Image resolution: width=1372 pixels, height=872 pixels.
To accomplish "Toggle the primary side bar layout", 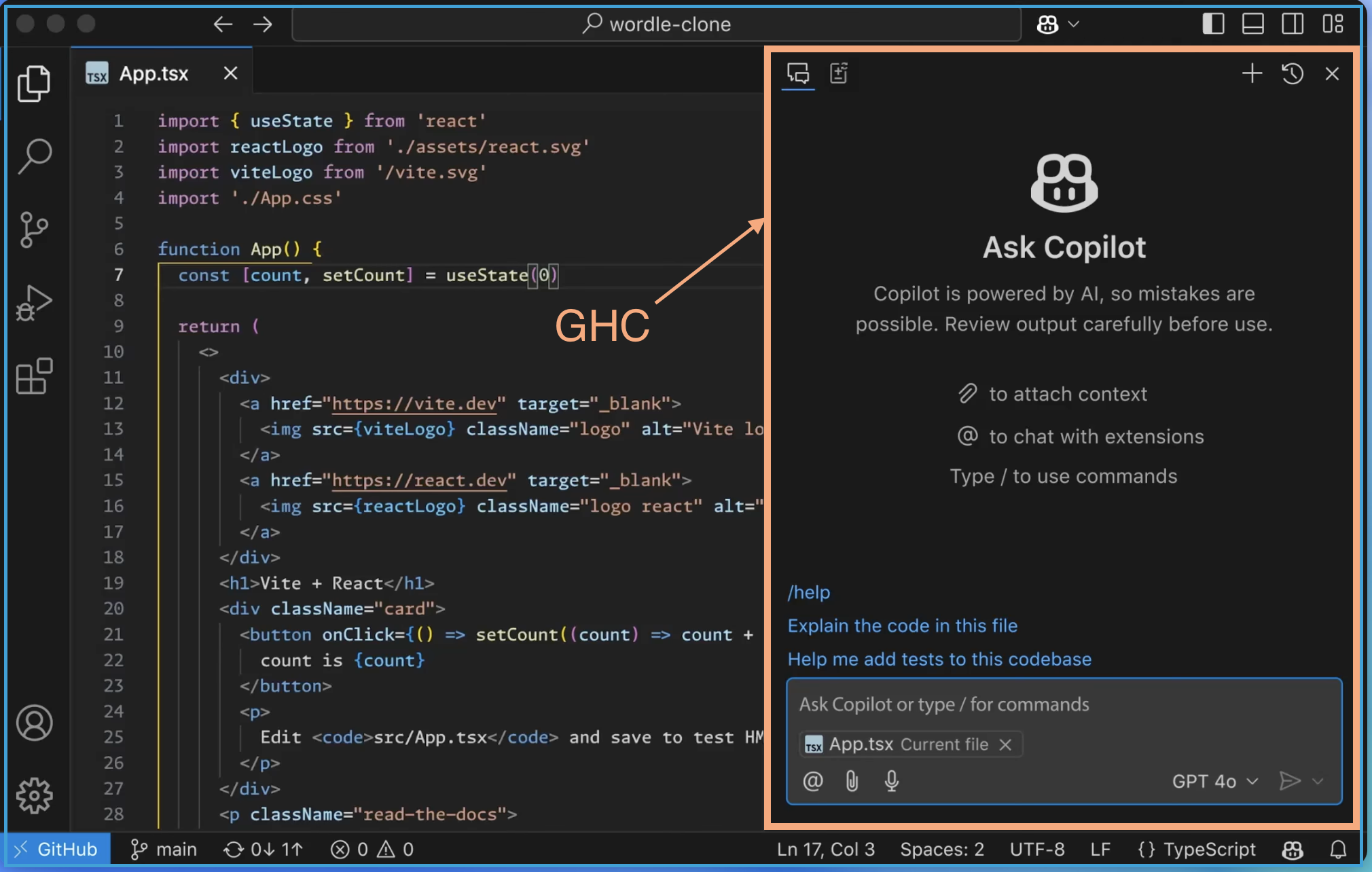I will [x=1213, y=24].
